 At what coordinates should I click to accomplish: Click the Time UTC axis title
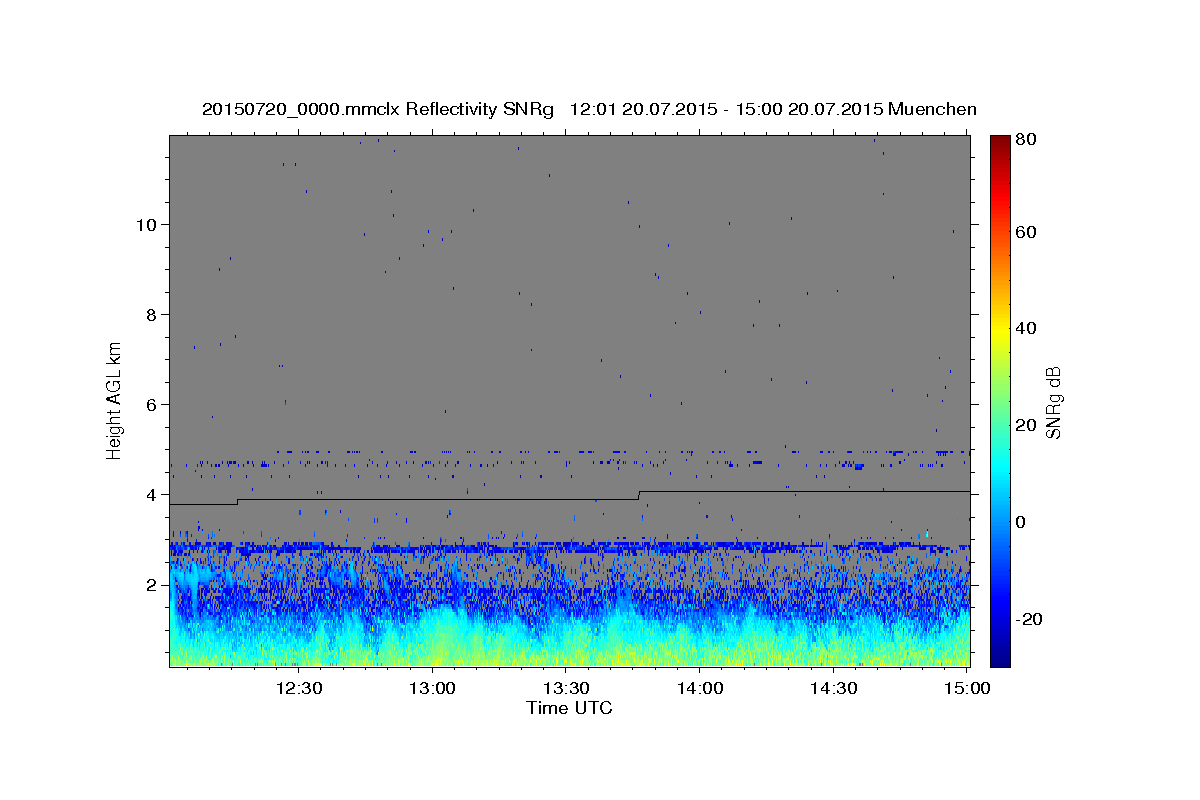[569, 708]
